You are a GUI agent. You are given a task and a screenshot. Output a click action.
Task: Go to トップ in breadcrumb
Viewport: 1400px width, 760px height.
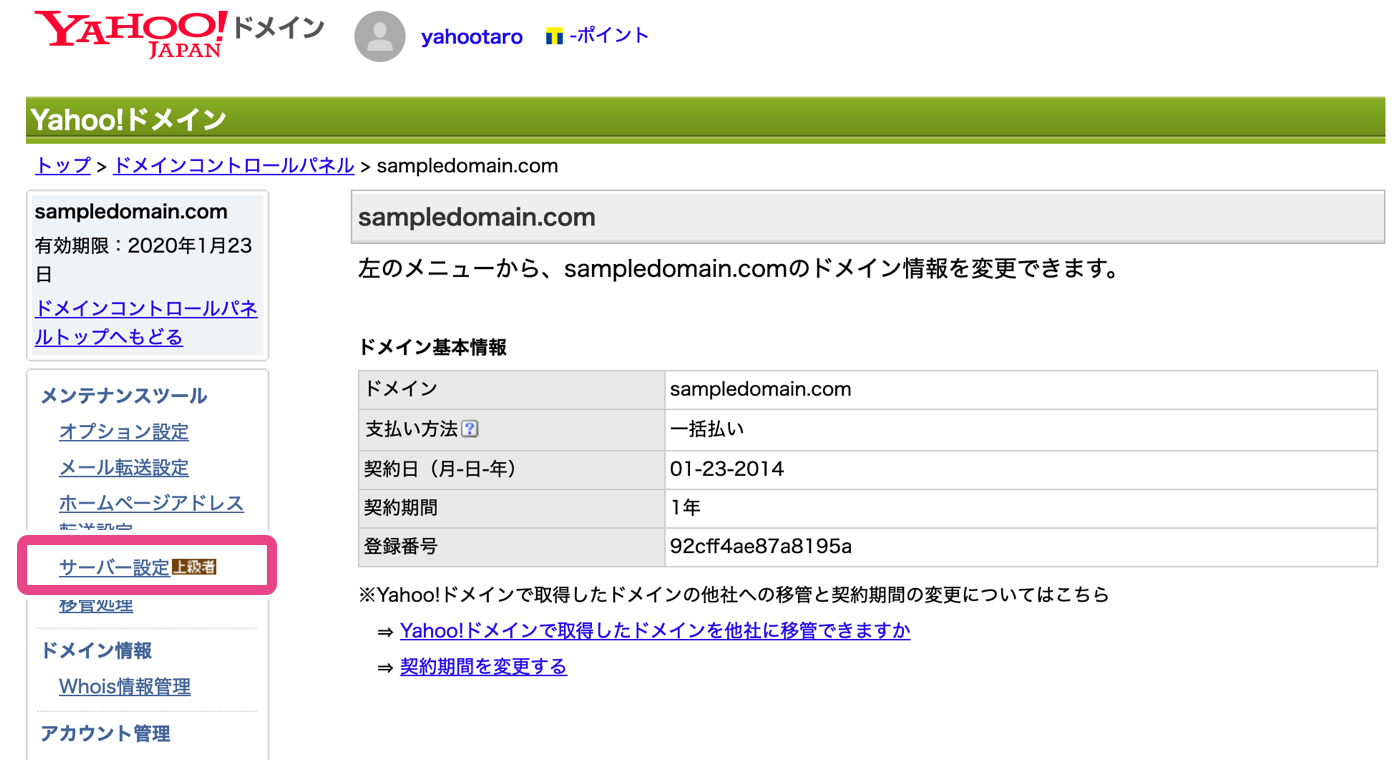point(63,166)
